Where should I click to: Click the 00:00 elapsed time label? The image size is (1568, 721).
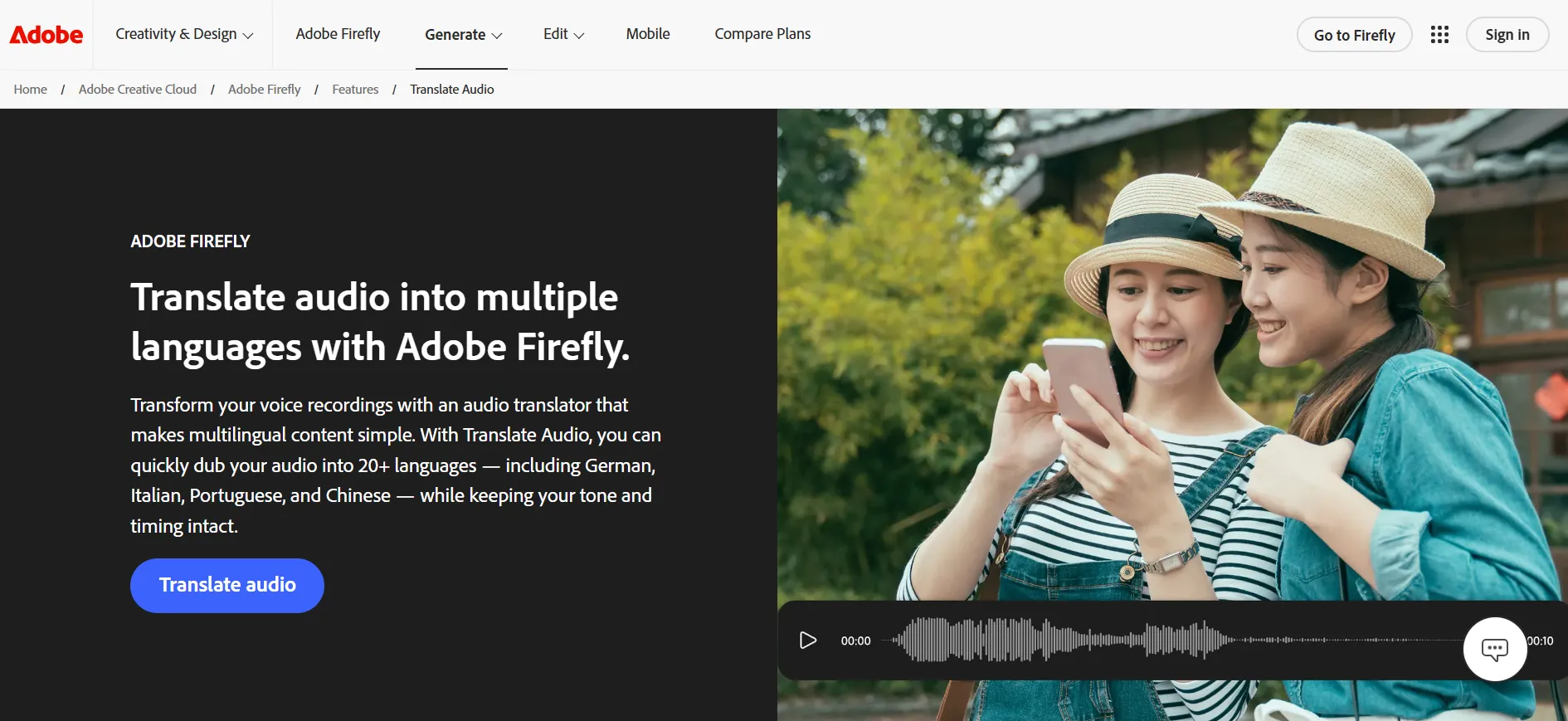pos(855,641)
